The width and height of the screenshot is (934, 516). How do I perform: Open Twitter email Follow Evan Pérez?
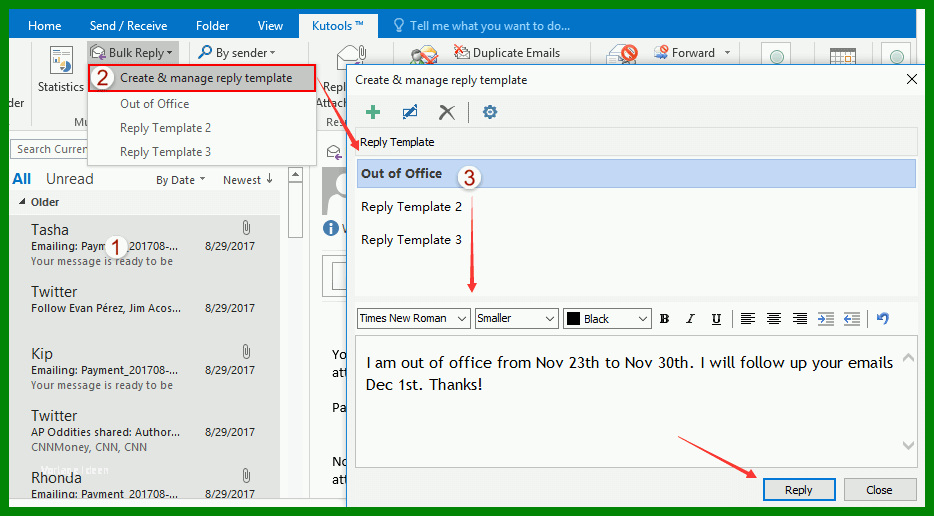tap(144, 307)
